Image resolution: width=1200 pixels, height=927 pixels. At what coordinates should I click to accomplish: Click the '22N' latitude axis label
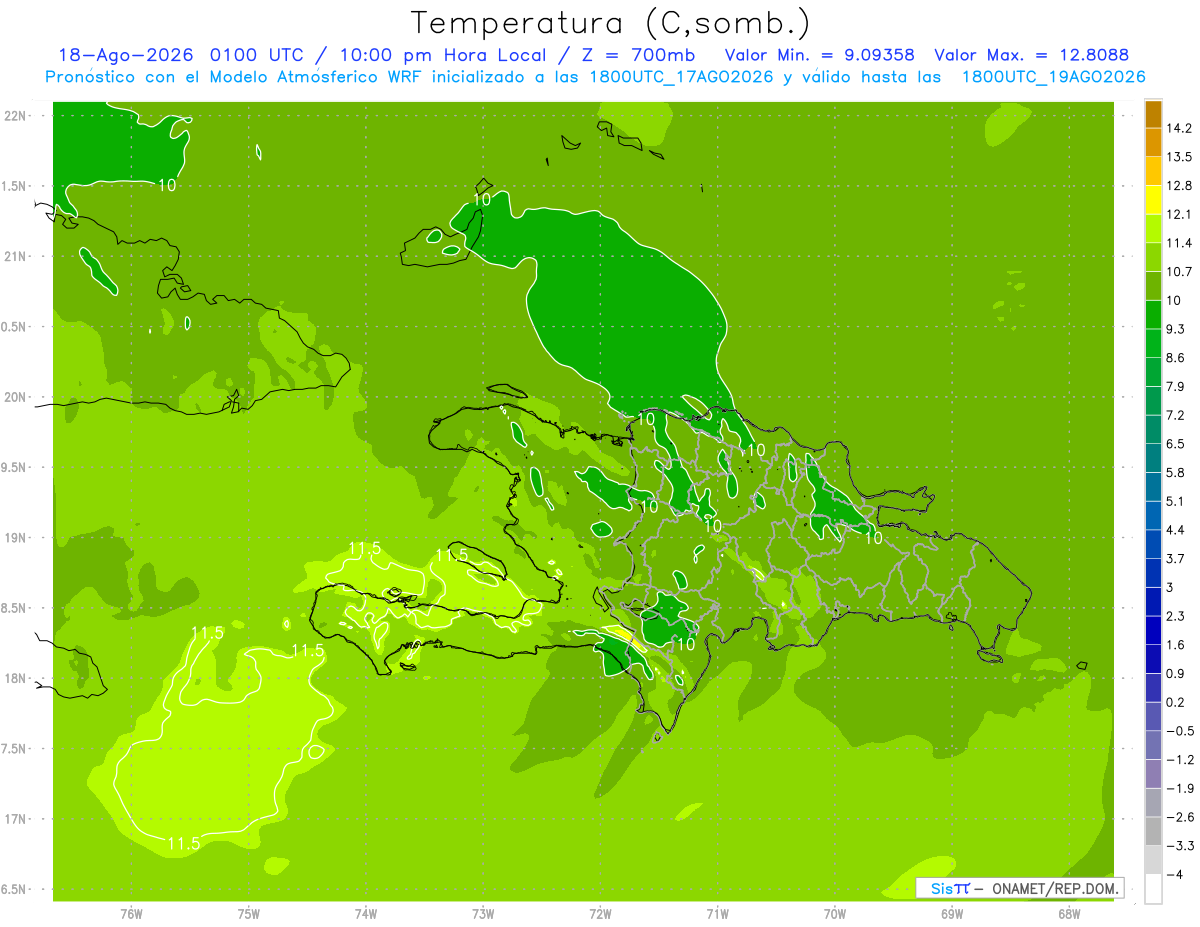(16, 115)
